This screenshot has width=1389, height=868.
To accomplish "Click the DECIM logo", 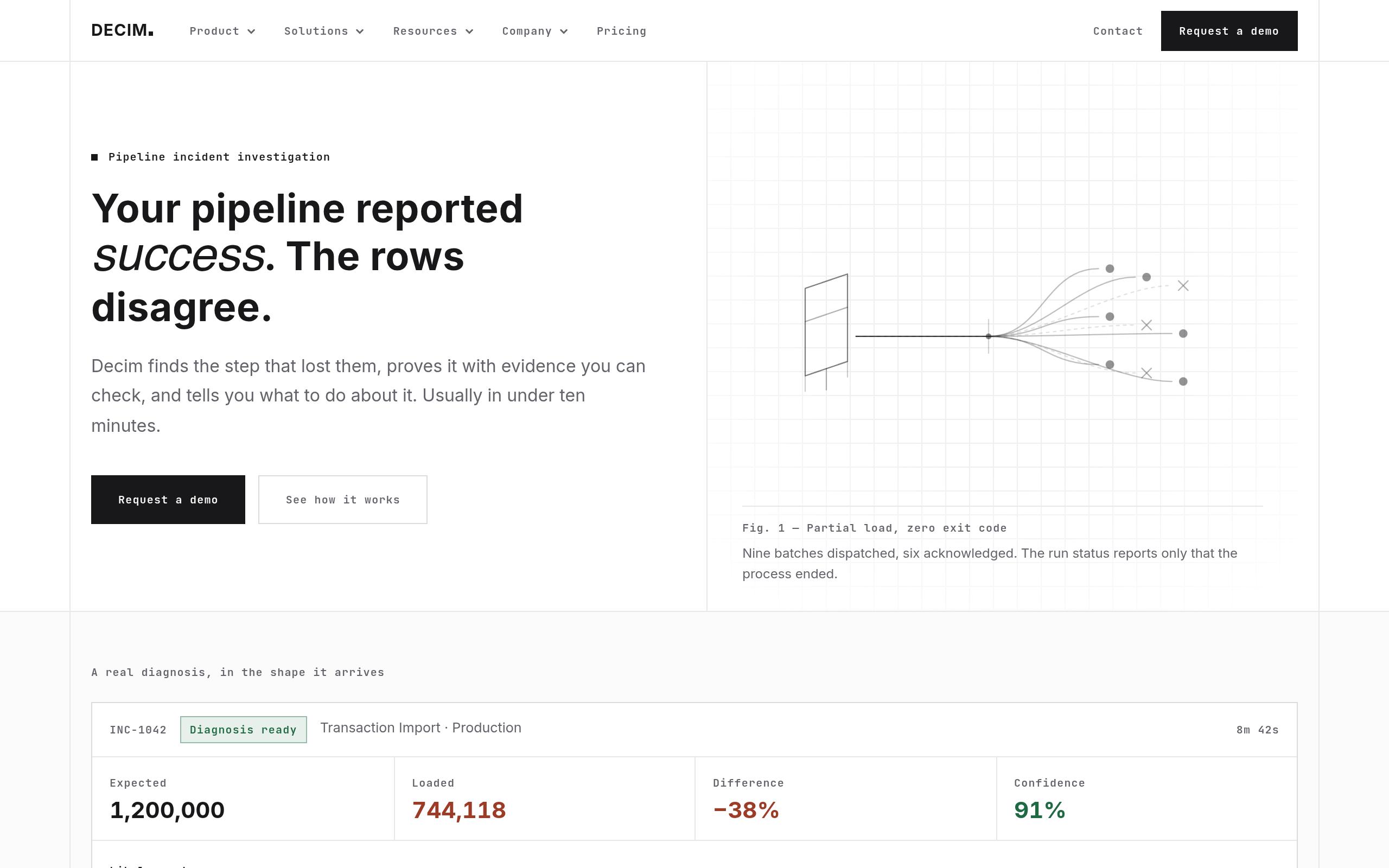I will point(122,30).
